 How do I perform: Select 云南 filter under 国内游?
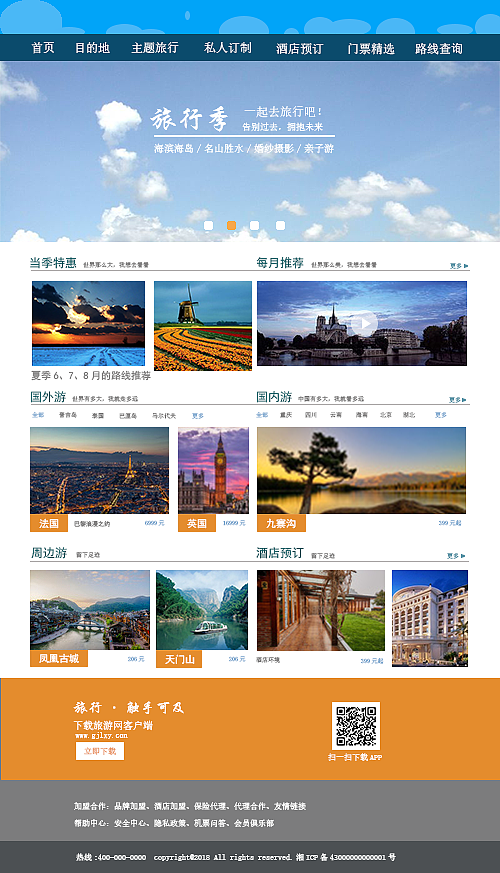336,415
